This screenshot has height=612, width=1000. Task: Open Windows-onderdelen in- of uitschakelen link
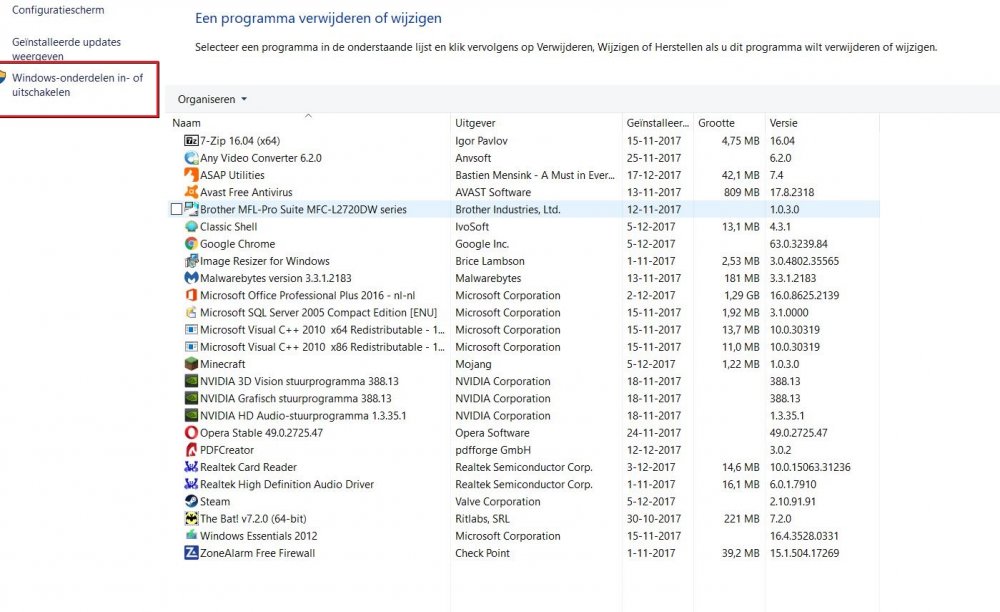[x=77, y=85]
